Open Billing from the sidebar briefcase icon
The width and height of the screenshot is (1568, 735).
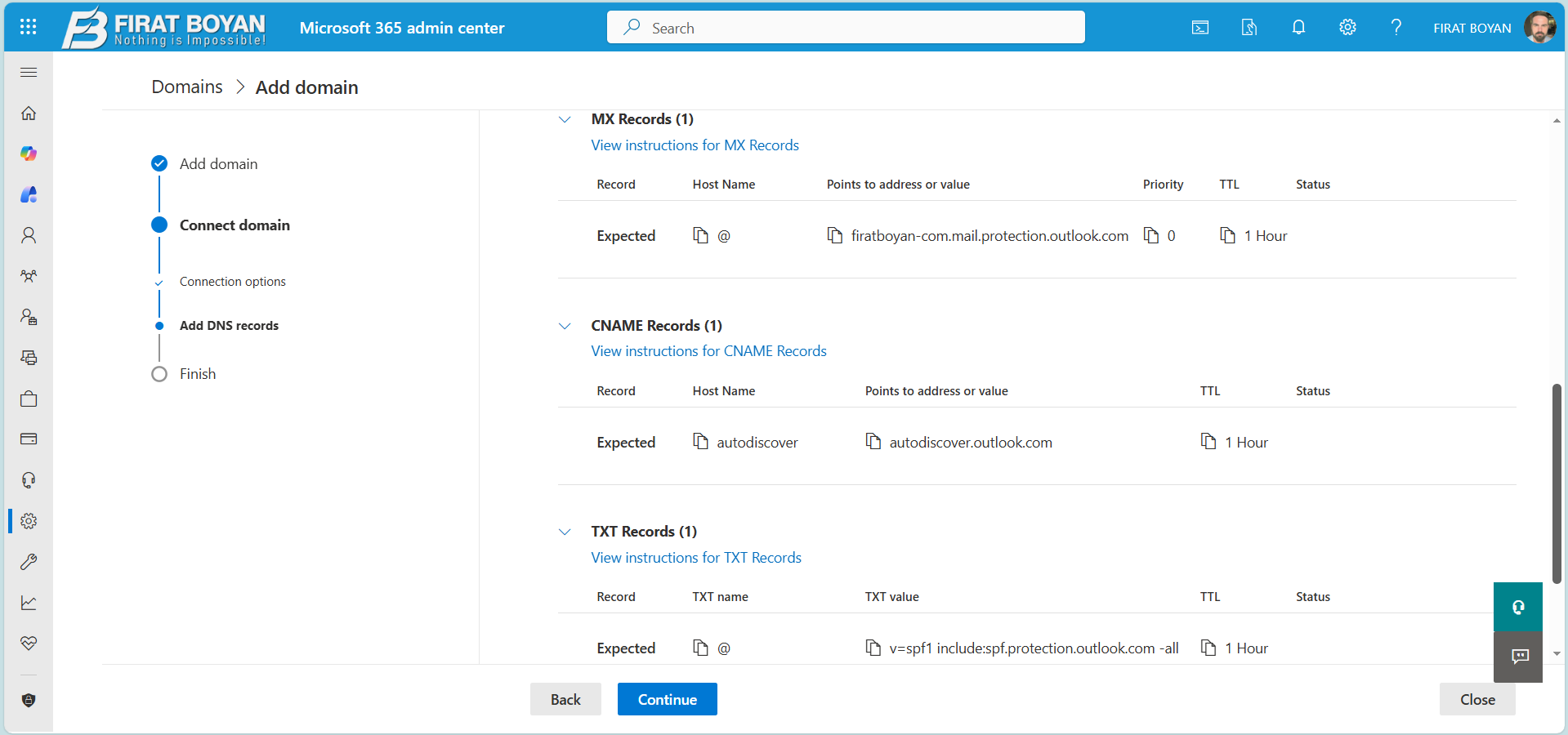click(x=28, y=399)
